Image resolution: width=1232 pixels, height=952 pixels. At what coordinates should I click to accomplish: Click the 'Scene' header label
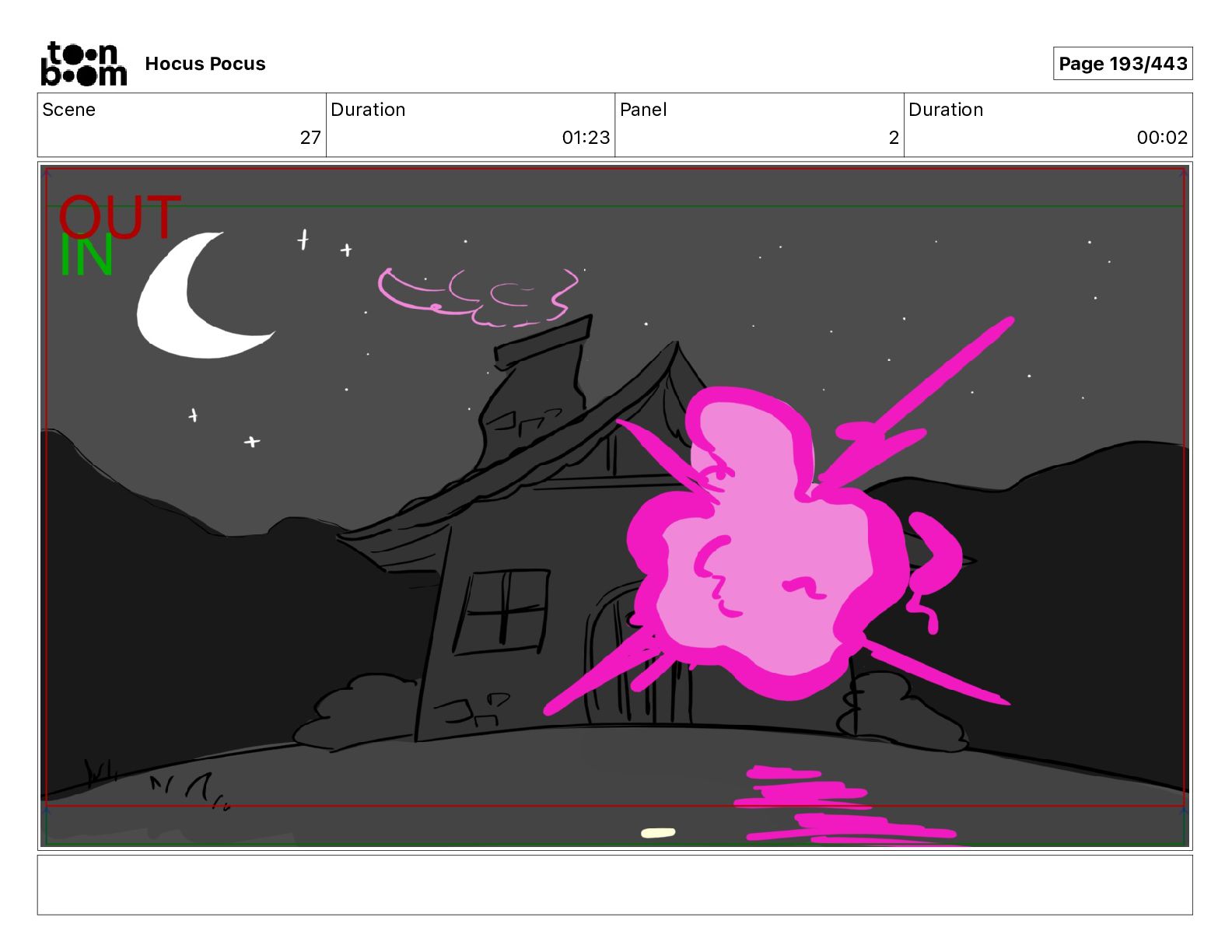(69, 110)
